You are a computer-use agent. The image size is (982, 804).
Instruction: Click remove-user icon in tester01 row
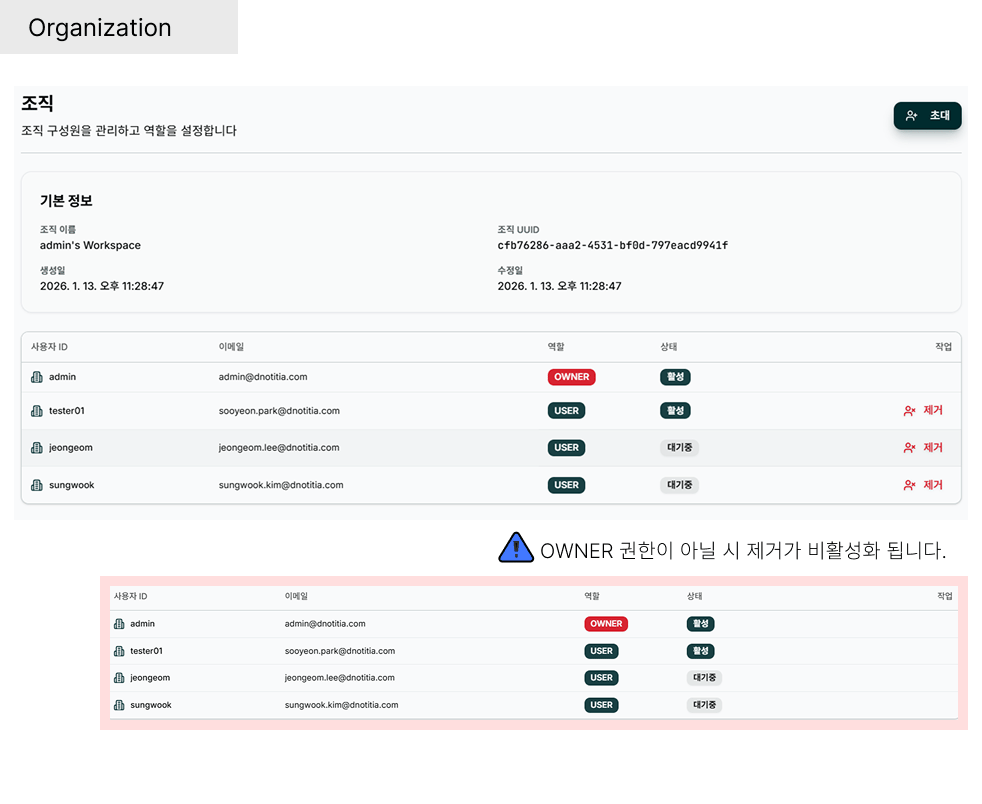tap(909, 411)
